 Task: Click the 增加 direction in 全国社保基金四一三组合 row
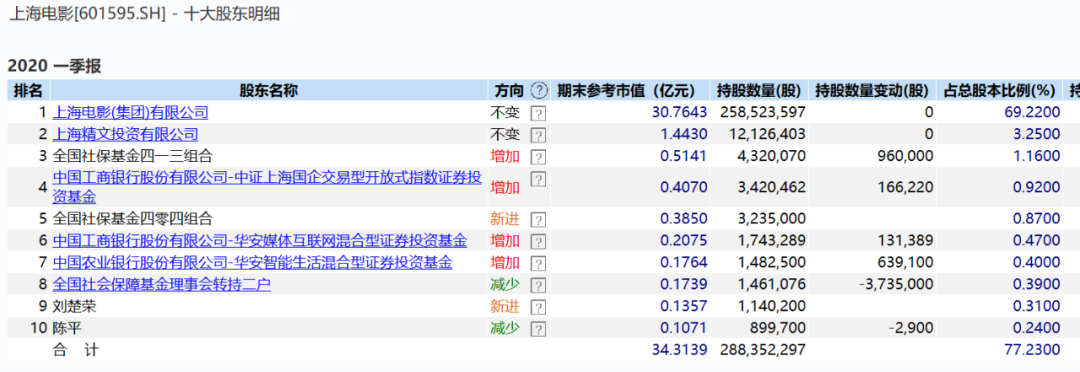(x=505, y=156)
